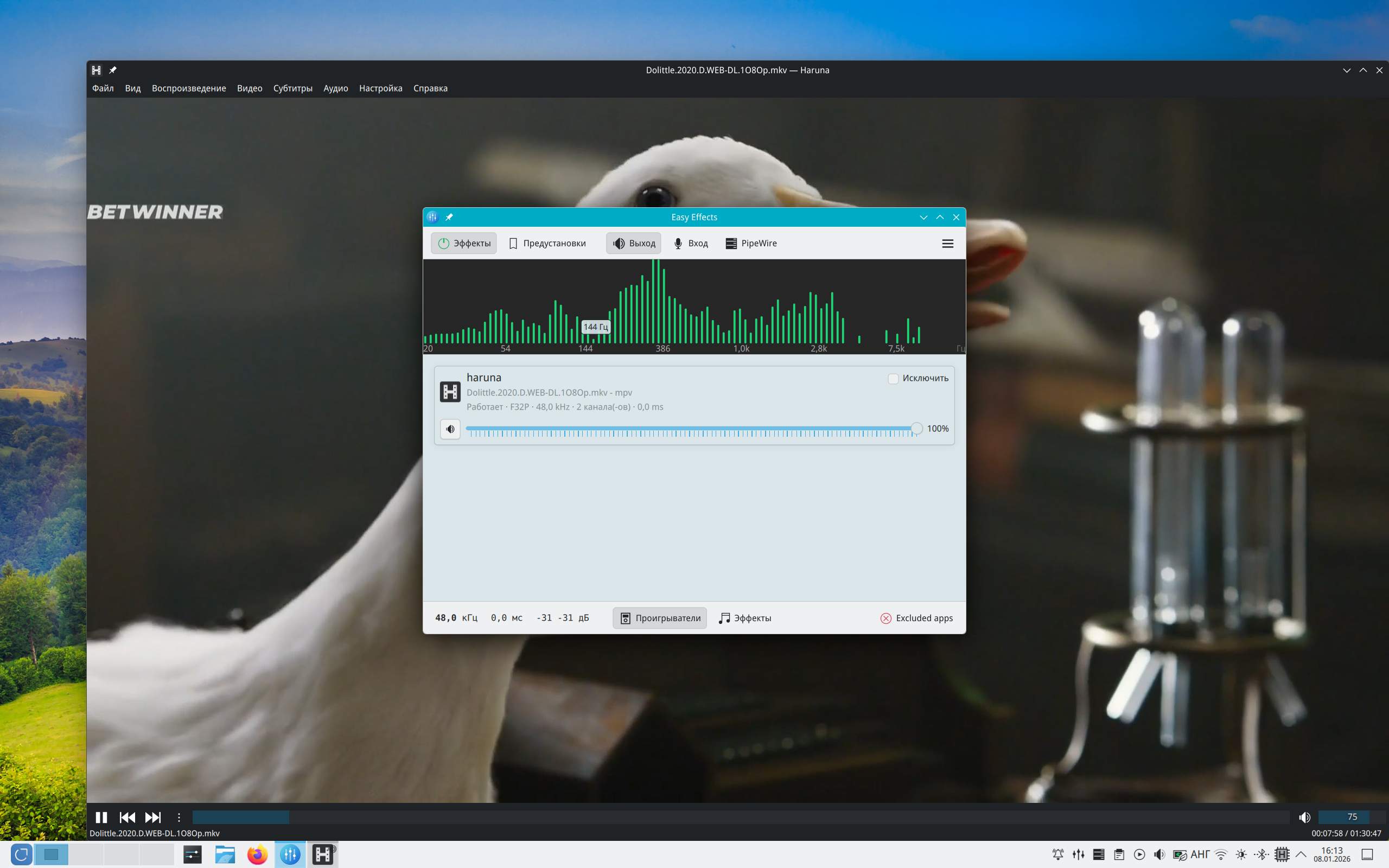The width and height of the screenshot is (1389, 868).
Task: Pin the Easy Effects window with pin icon
Action: (x=449, y=217)
